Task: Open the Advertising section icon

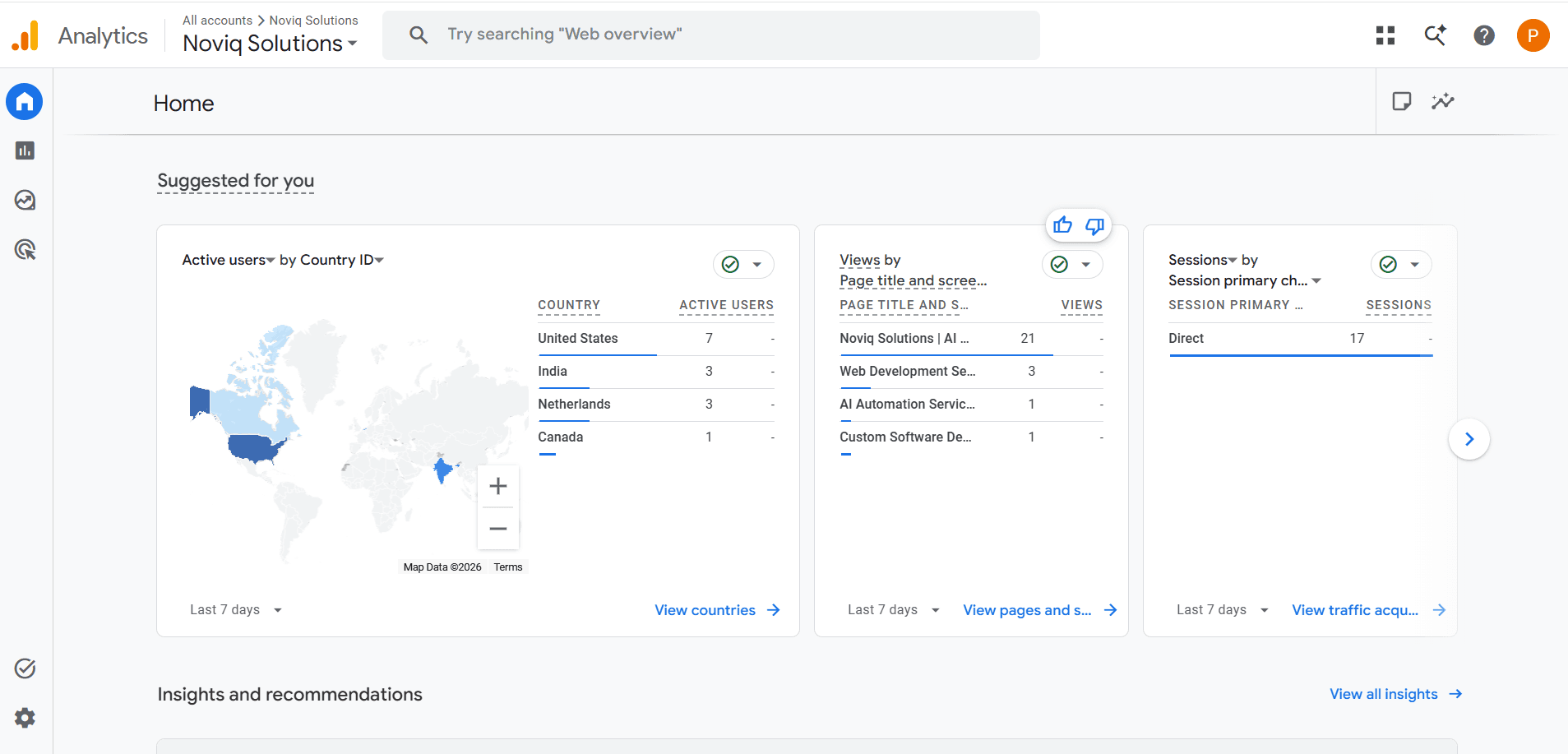Action: [x=25, y=249]
